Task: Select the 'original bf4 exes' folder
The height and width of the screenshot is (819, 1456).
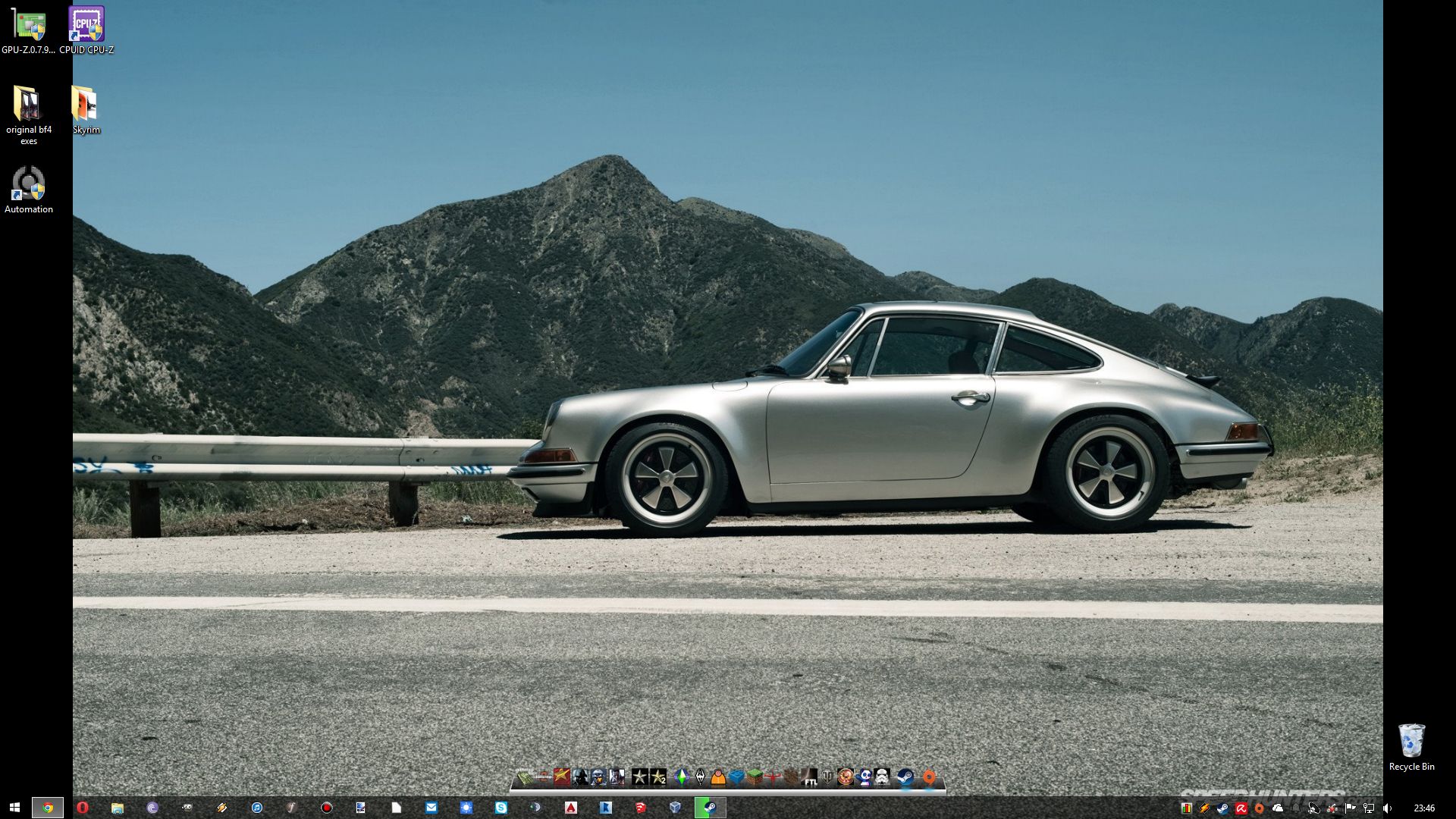Action: (x=29, y=115)
